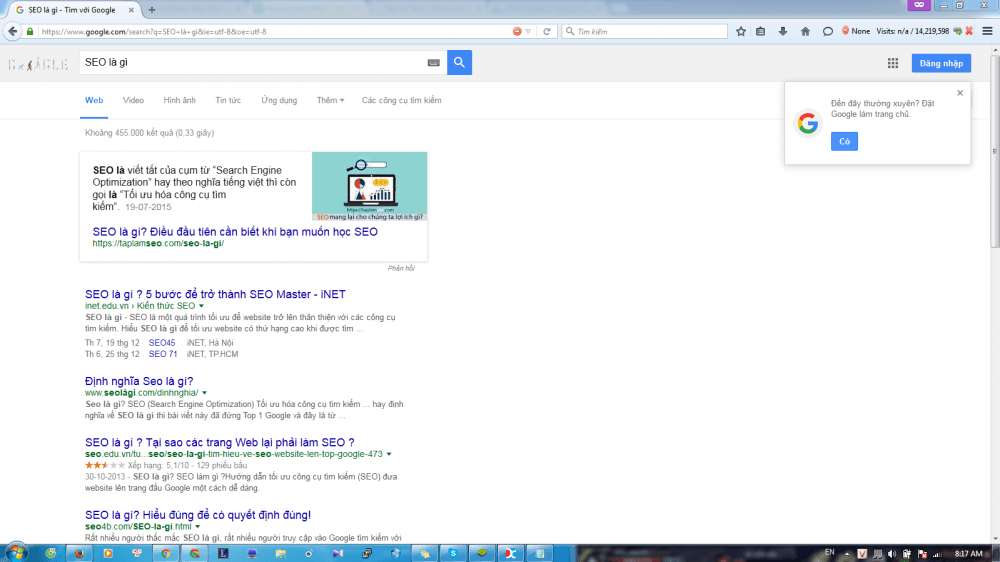The height and width of the screenshot is (562, 1000).
Task: Open the Firefox downloads arrow
Action: tap(783, 31)
